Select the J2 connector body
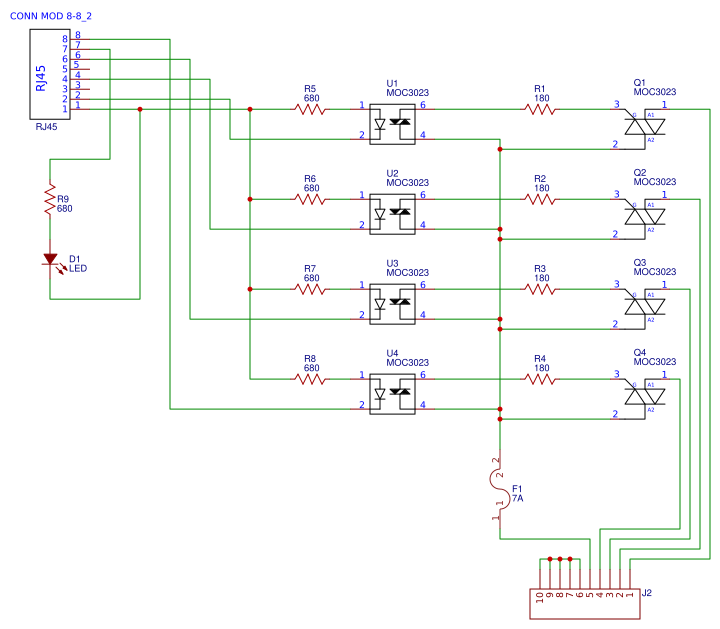The height and width of the screenshot is (629, 720). tap(585, 604)
